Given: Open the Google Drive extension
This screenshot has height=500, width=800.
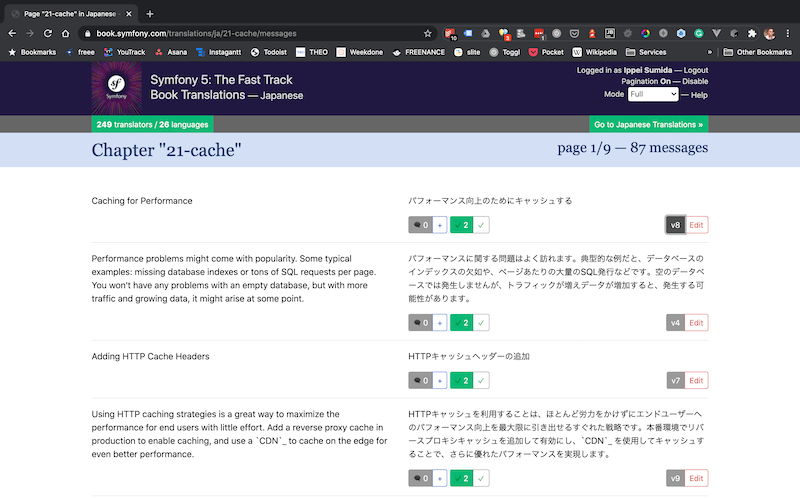Looking at the screenshot, I should pyautogui.click(x=485, y=34).
